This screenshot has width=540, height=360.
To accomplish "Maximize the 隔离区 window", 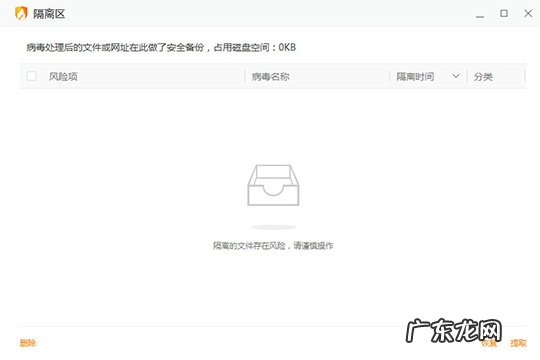I will [x=504, y=13].
